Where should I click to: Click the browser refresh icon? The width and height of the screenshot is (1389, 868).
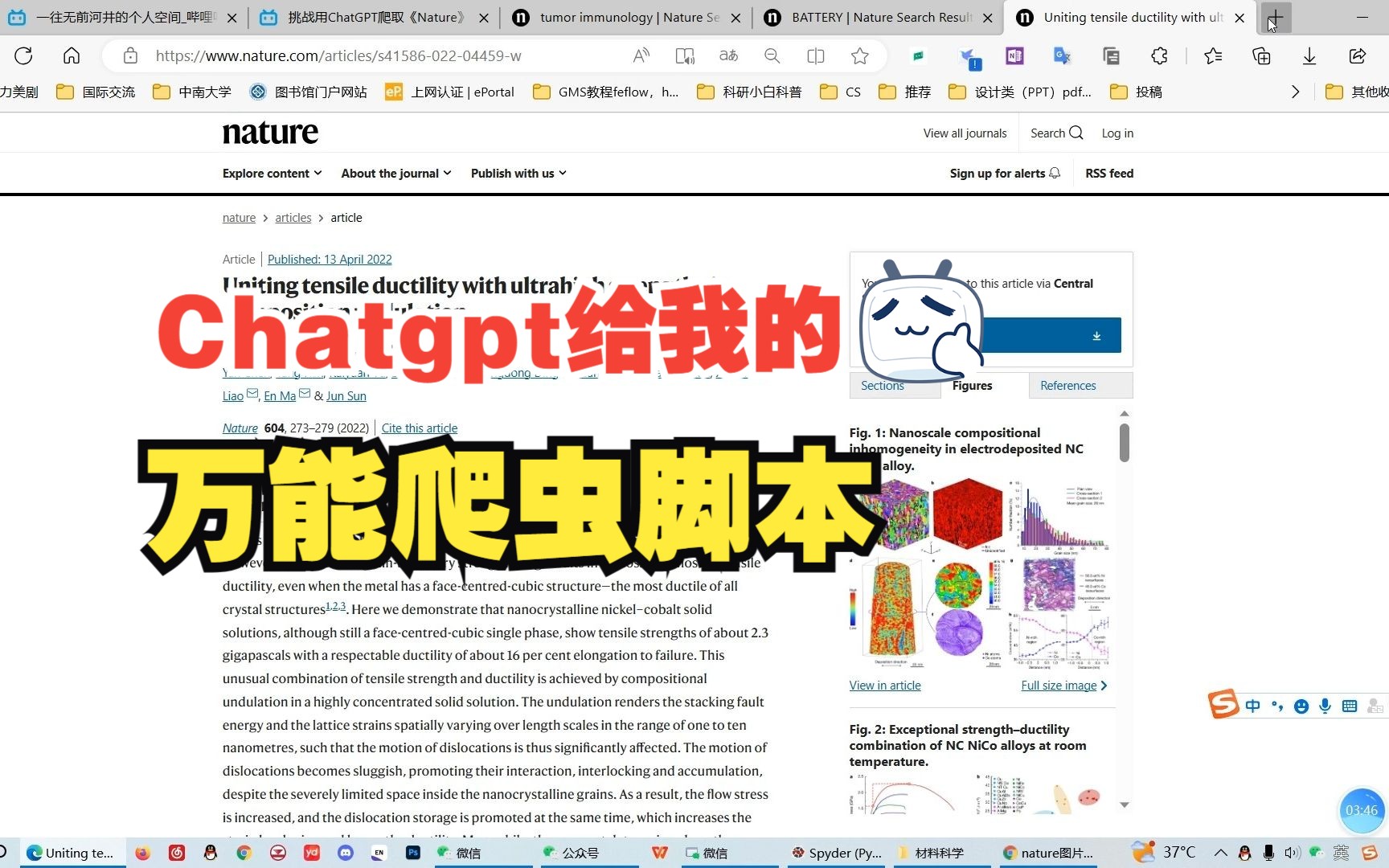(23, 55)
